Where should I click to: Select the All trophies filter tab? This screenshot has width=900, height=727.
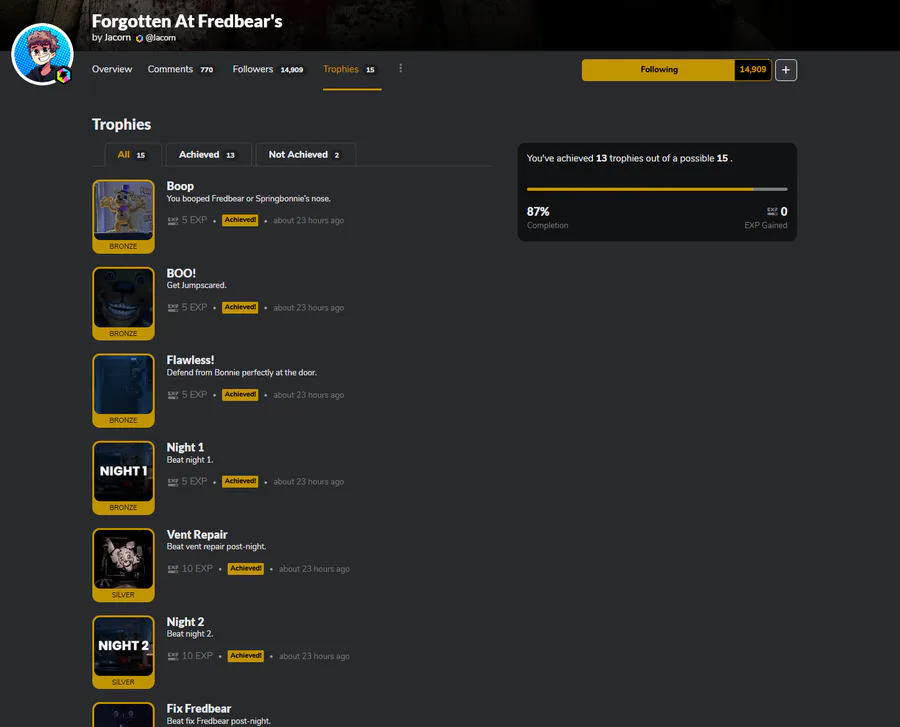click(133, 154)
